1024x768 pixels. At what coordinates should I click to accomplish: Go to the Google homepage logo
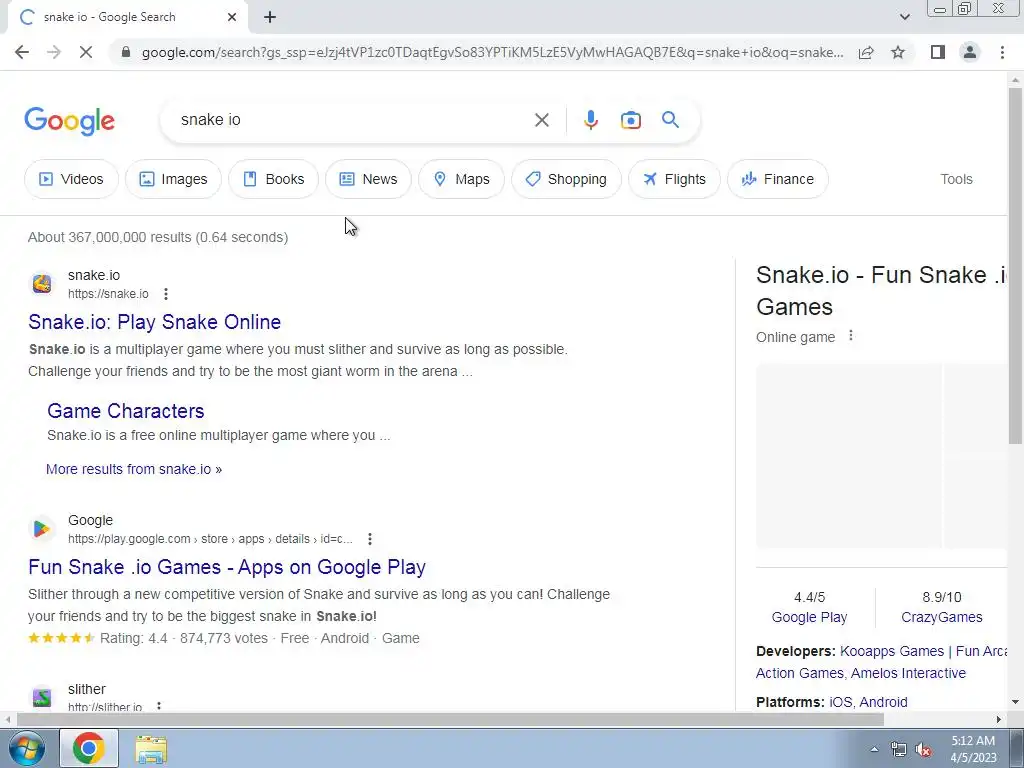[69, 121]
